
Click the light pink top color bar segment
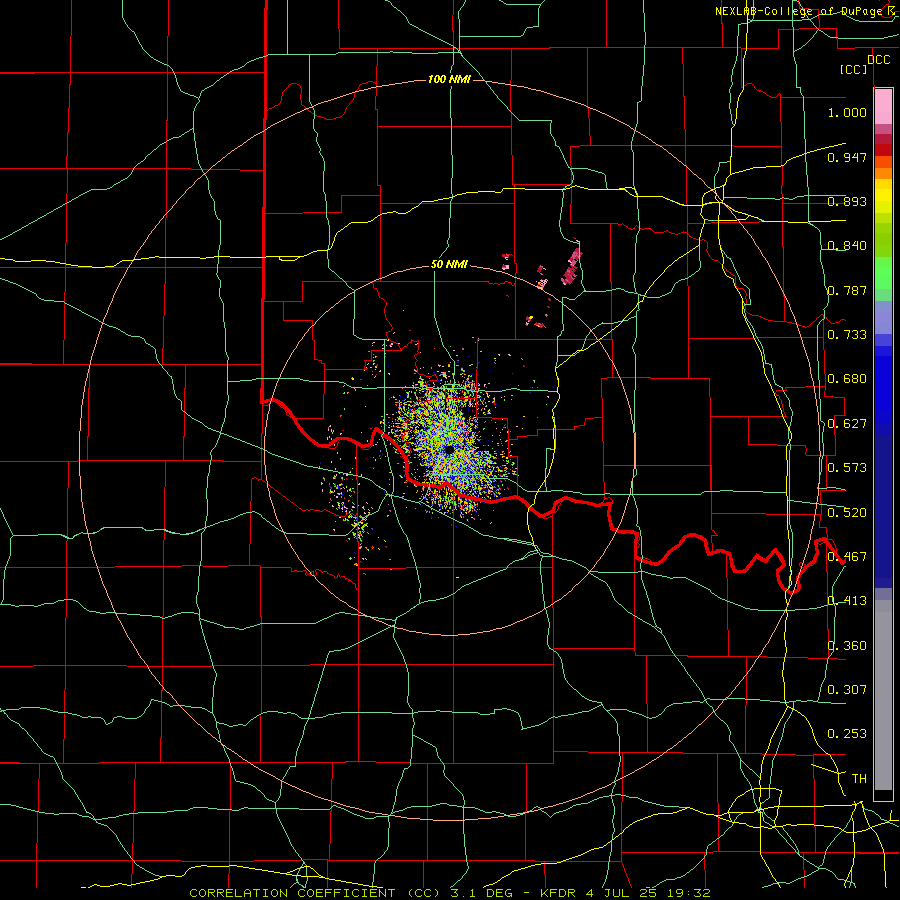(x=883, y=106)
